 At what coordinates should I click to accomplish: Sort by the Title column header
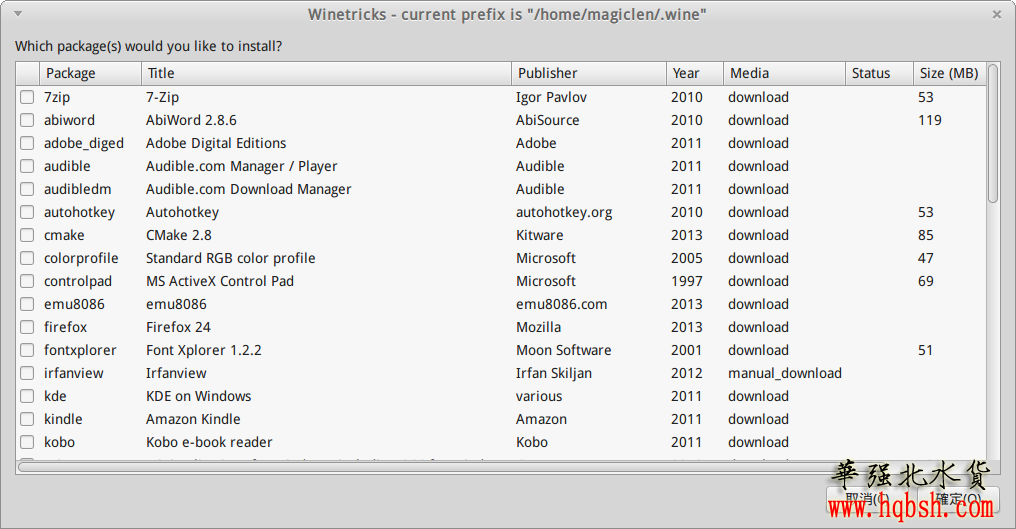[326, 73]
